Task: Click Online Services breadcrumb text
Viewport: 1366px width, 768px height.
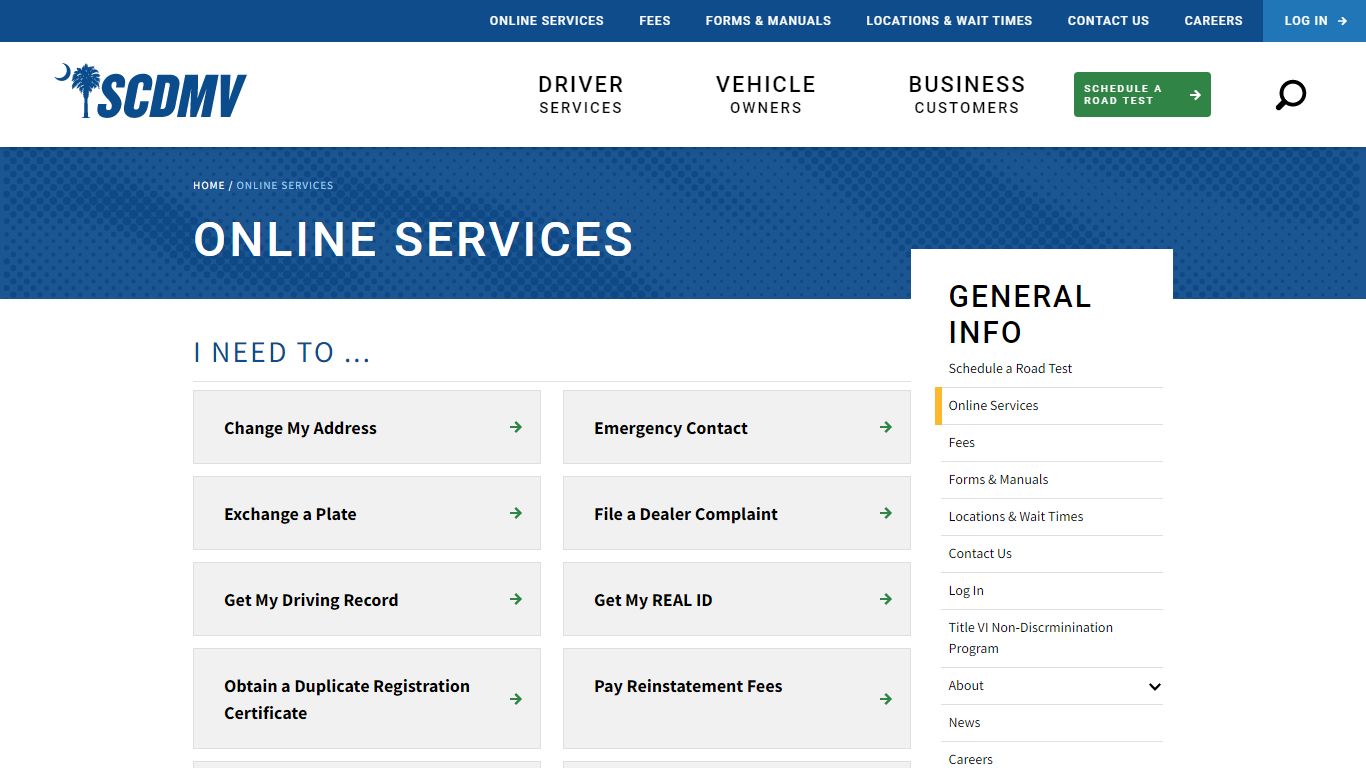Action: [x=285, y=186]
